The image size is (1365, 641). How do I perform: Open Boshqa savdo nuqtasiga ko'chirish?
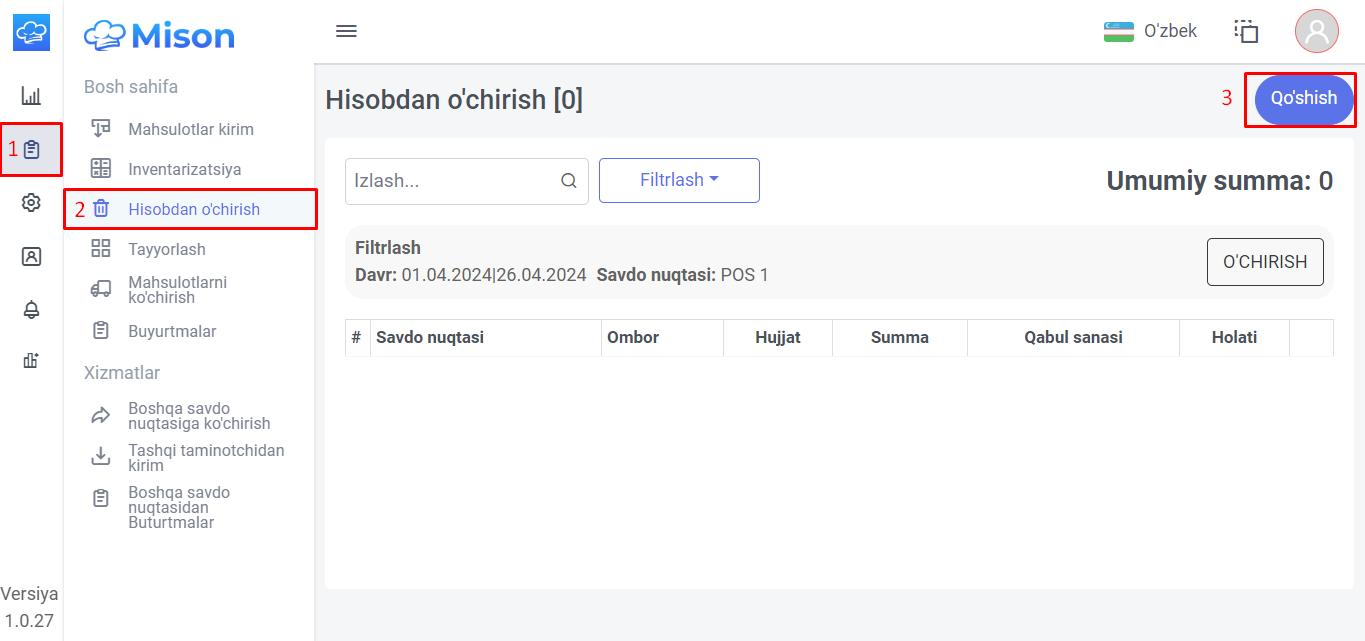(x=191, y=416)
